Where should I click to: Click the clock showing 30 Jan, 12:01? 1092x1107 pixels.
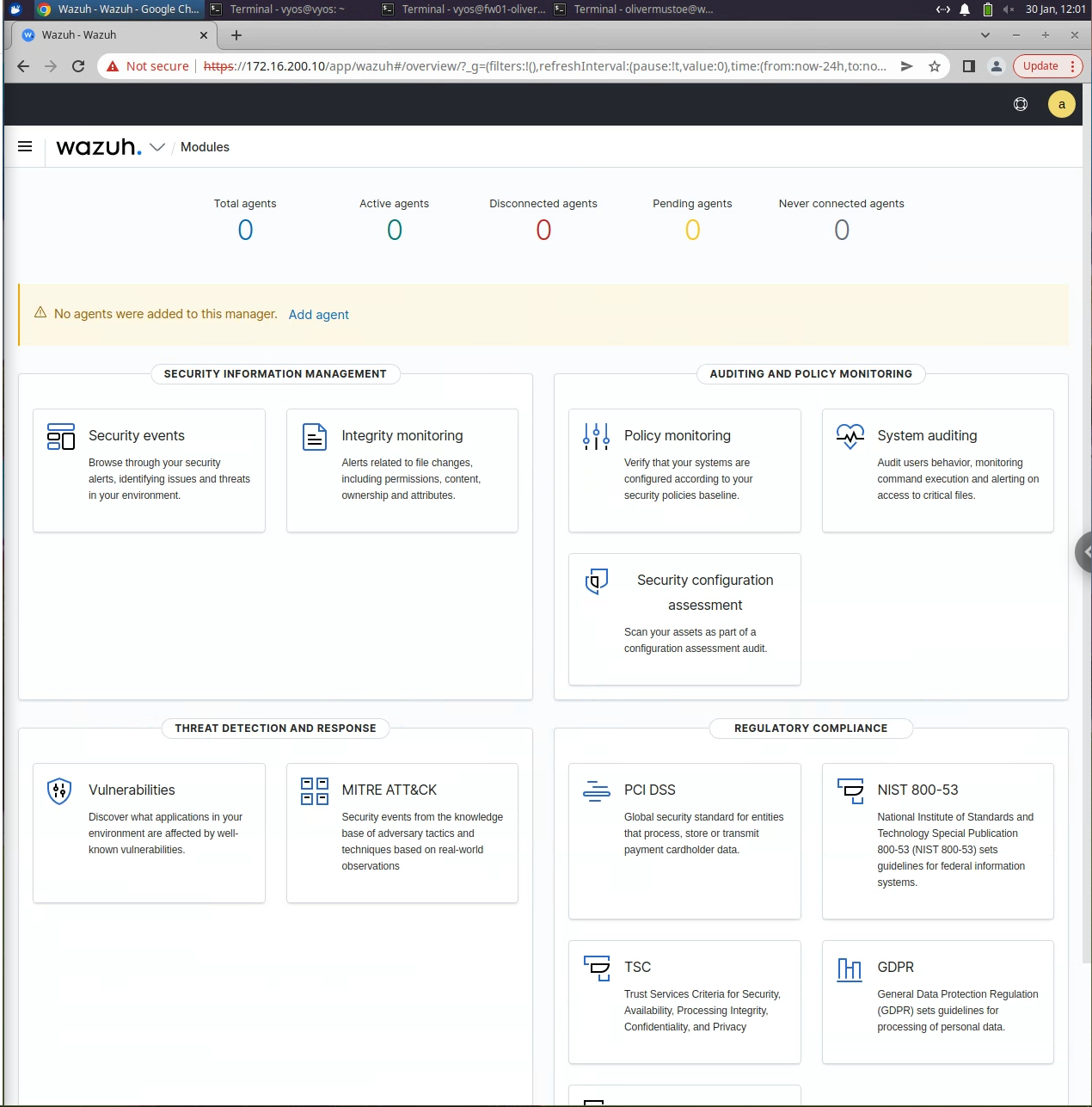tap(1055, 9)
